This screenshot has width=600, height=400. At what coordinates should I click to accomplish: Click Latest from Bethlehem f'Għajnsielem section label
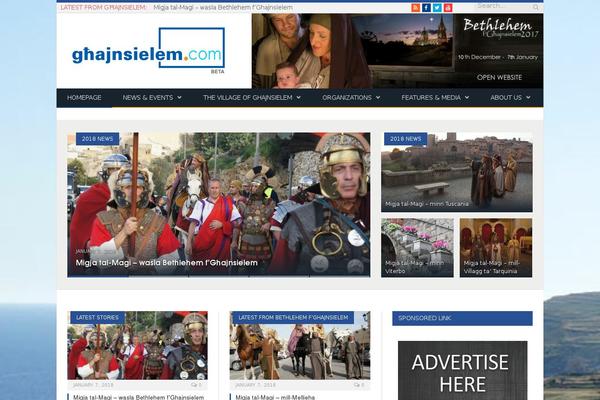click(x=293, y=318)
